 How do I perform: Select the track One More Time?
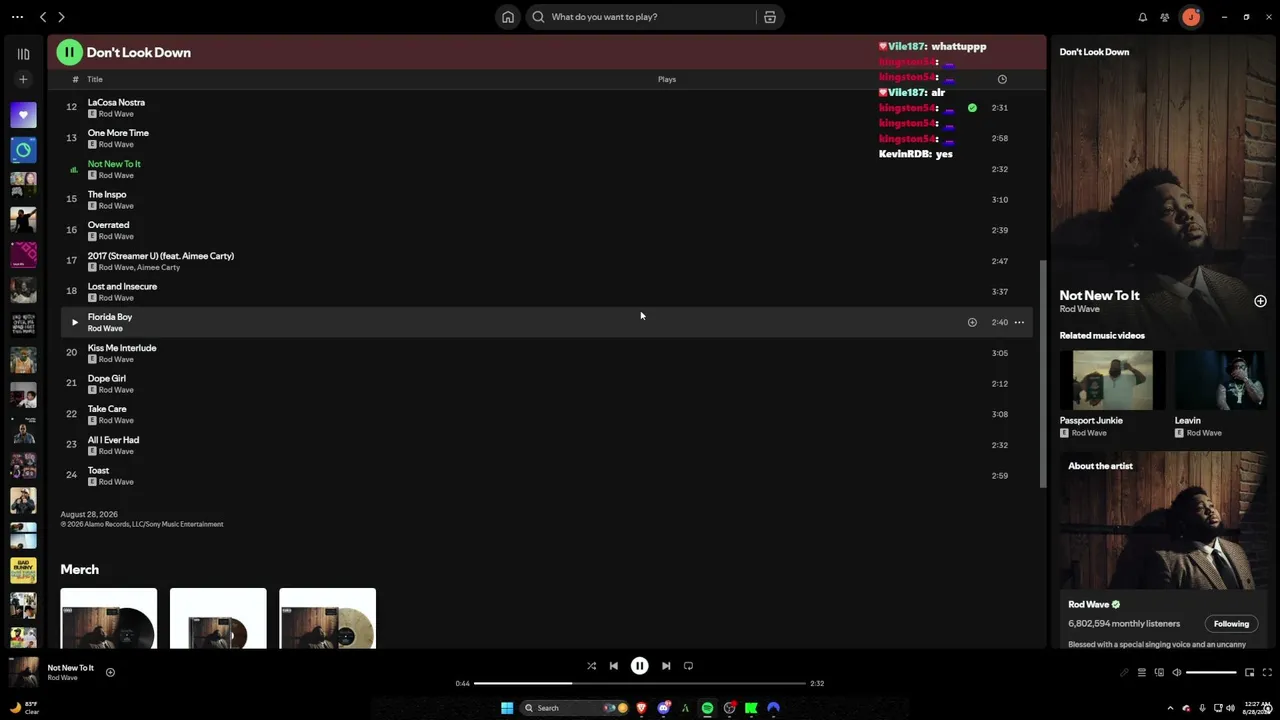coord(118,133)
